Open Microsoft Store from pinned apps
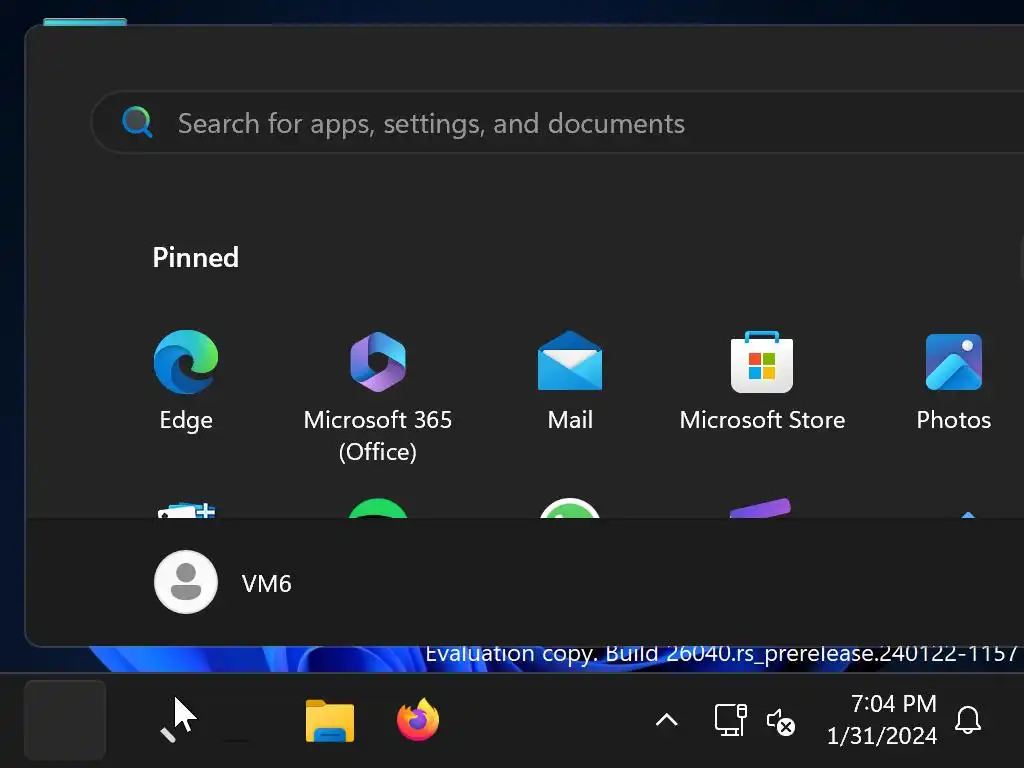Viewport: 1024px width, 768px height. (x=762, y=381)
